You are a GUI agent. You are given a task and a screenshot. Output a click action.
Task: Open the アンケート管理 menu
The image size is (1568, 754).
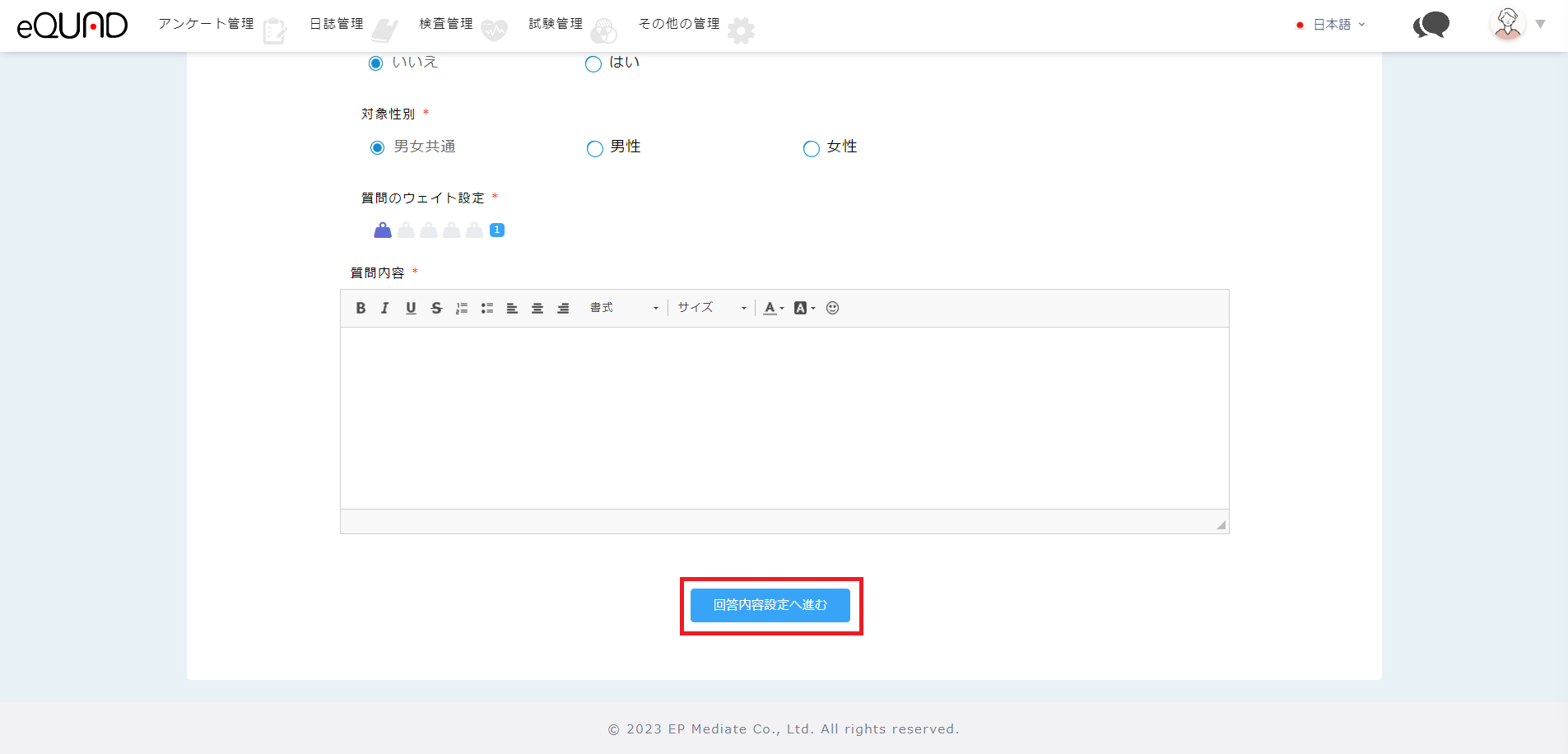click(207, 24)
